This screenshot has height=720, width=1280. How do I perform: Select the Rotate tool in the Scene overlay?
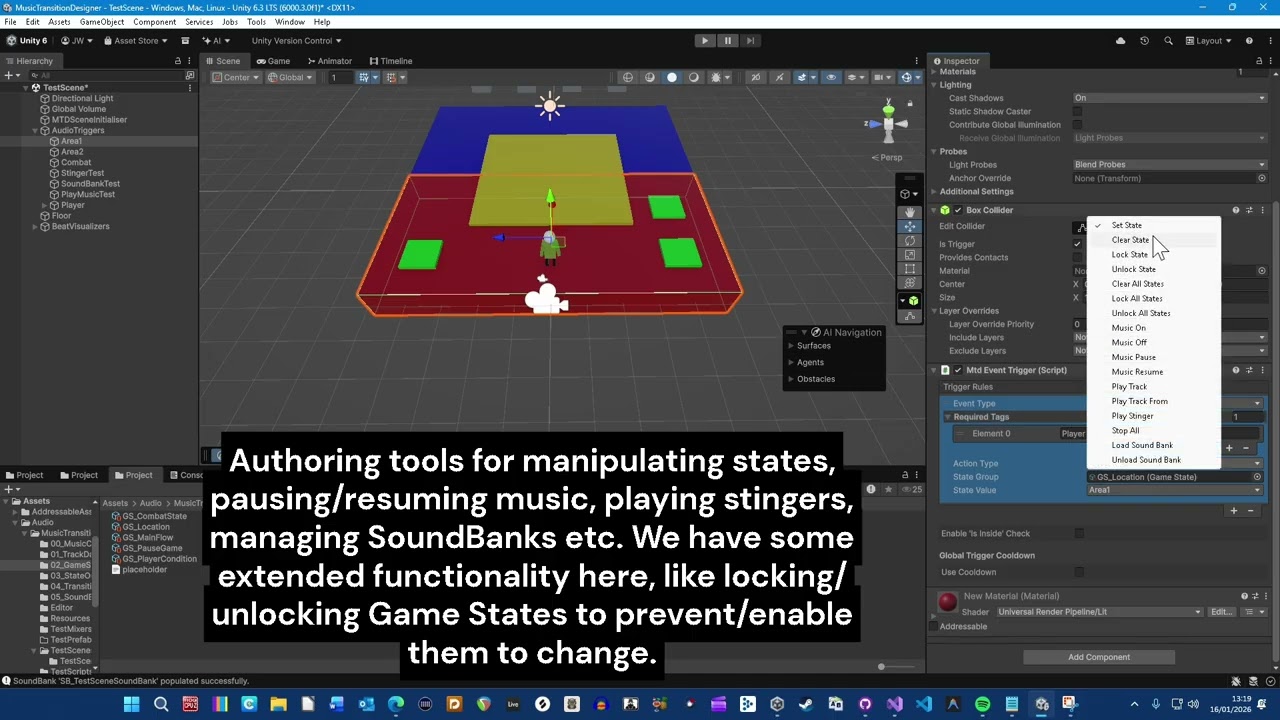click(909, 241)
